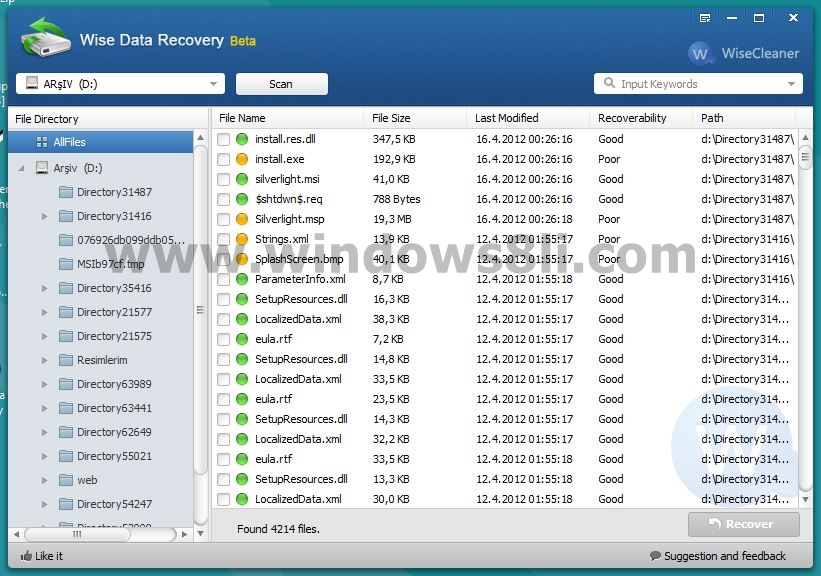Viewport: 821px width, 576px height.
Task: Select AllFiles in File Directory
Action: (101, 142)
